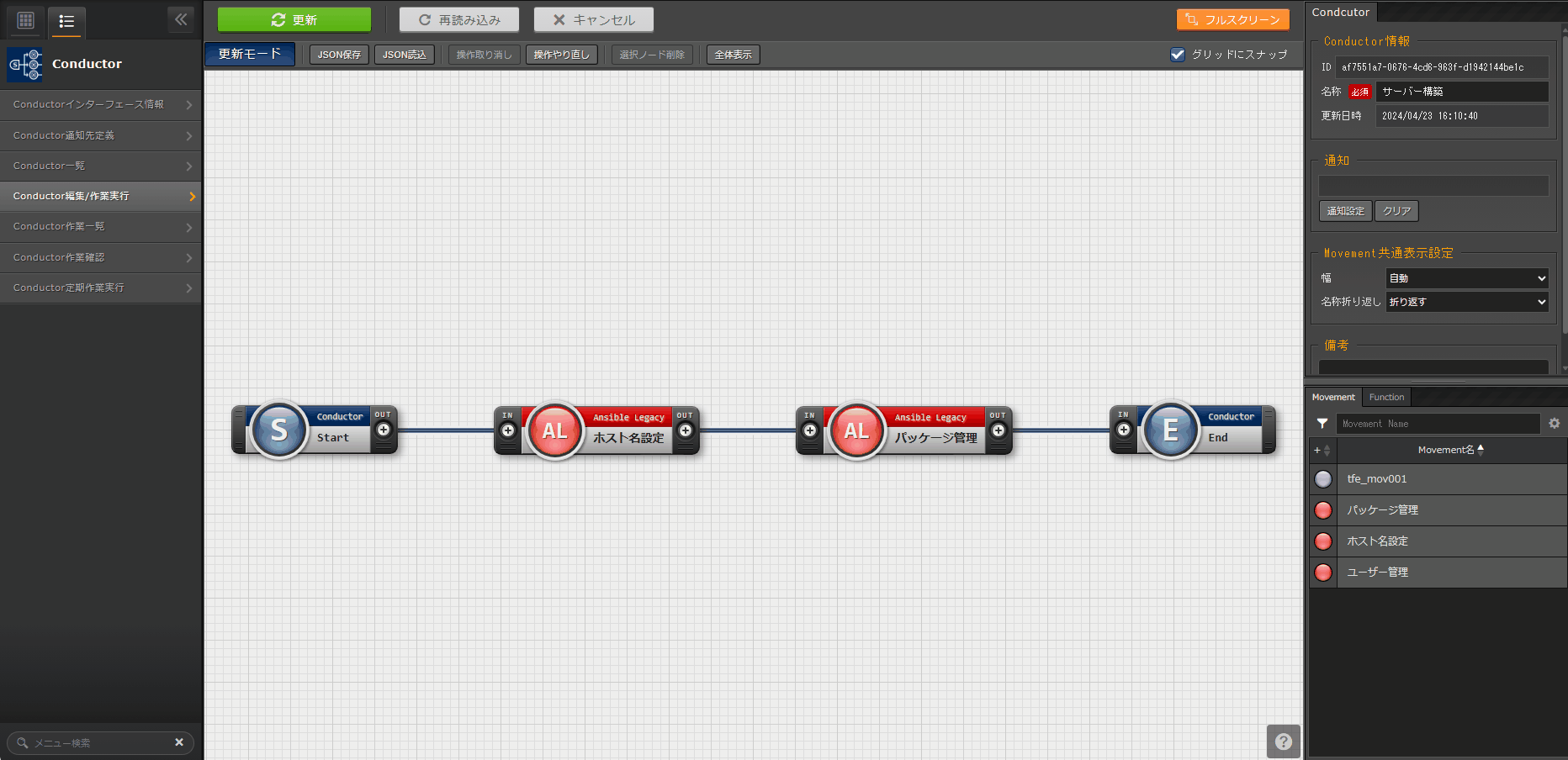The height and width of the screenshot is (760, 1568).
Task: Open the main menu grid icon
Action: point(26,20)
